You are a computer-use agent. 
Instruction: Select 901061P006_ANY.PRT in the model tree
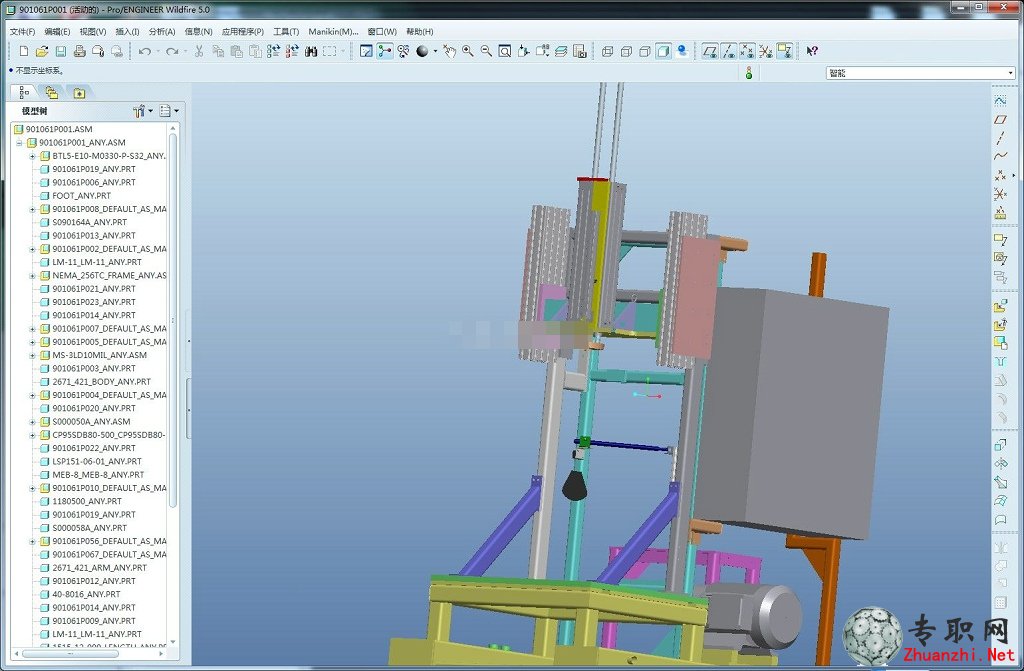pyautogui.click(x=94, y=182)
